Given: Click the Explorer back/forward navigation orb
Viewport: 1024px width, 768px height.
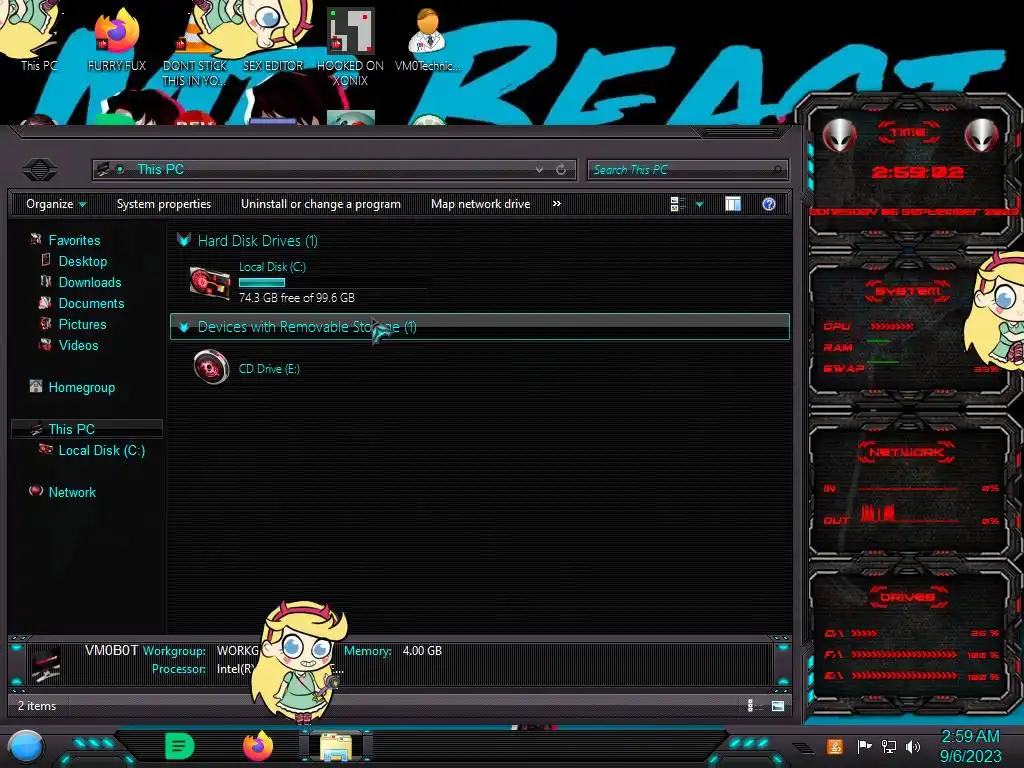Looking at the screenshot, I should (x=39, y=170).
